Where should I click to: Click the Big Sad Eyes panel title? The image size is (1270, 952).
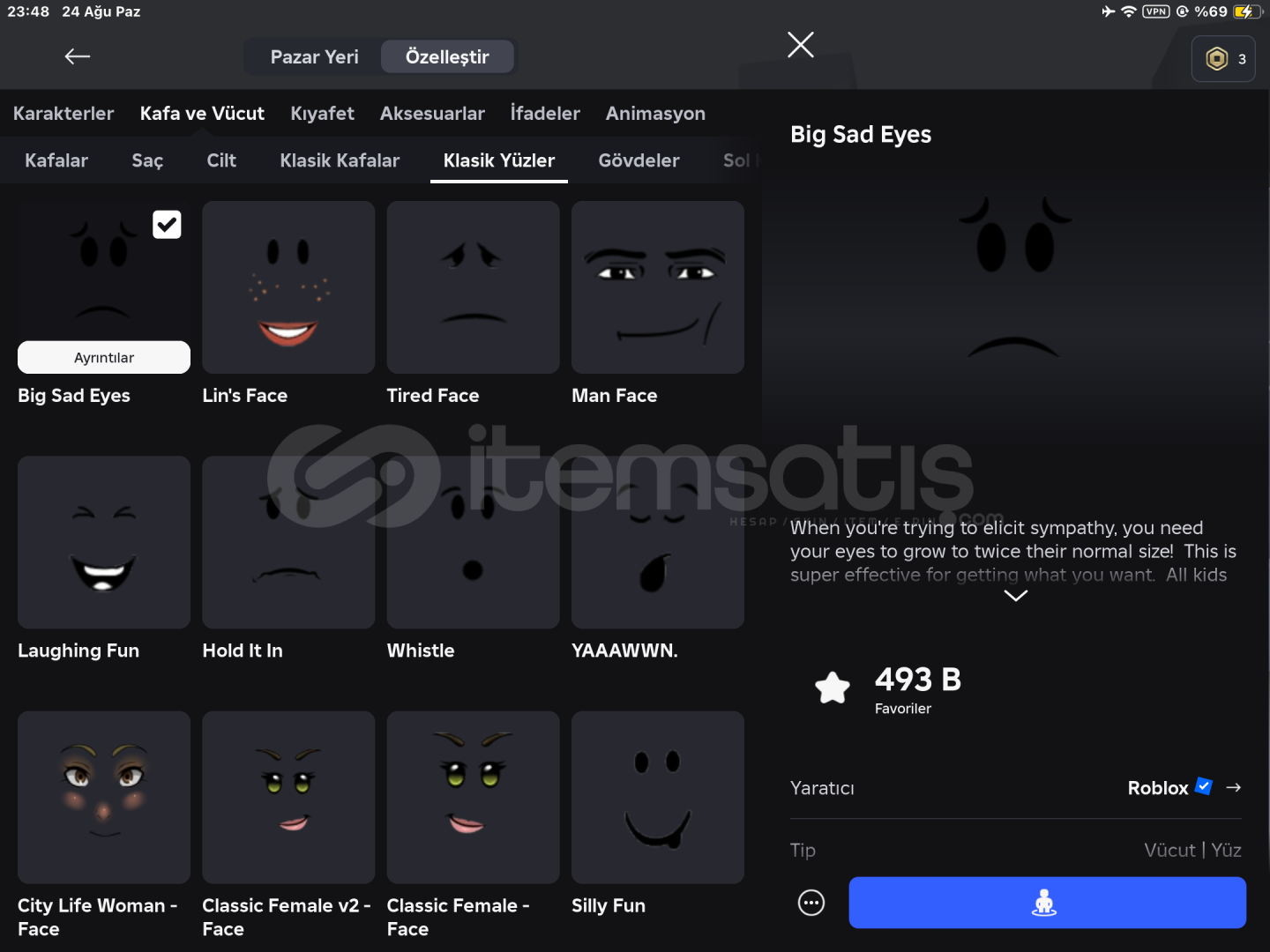pos(861,135)
